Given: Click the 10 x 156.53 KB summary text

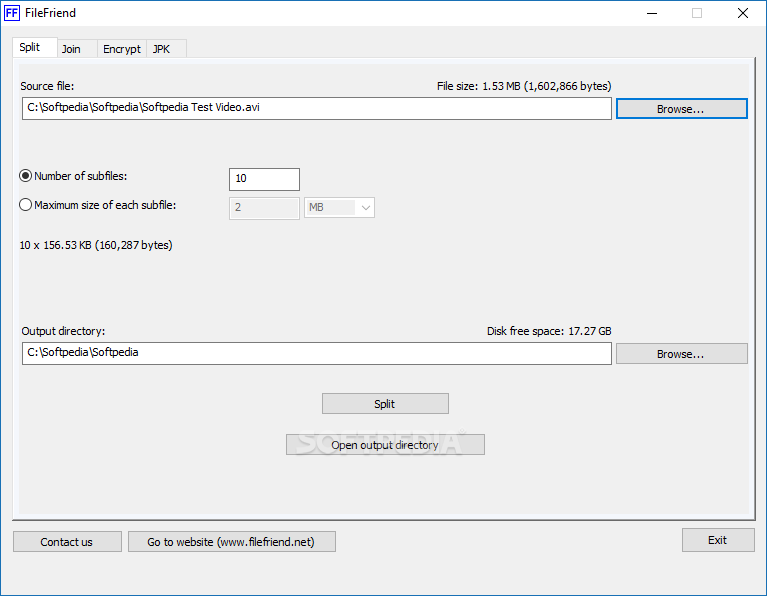Looking at the screenshot, I should coord(96,245).
